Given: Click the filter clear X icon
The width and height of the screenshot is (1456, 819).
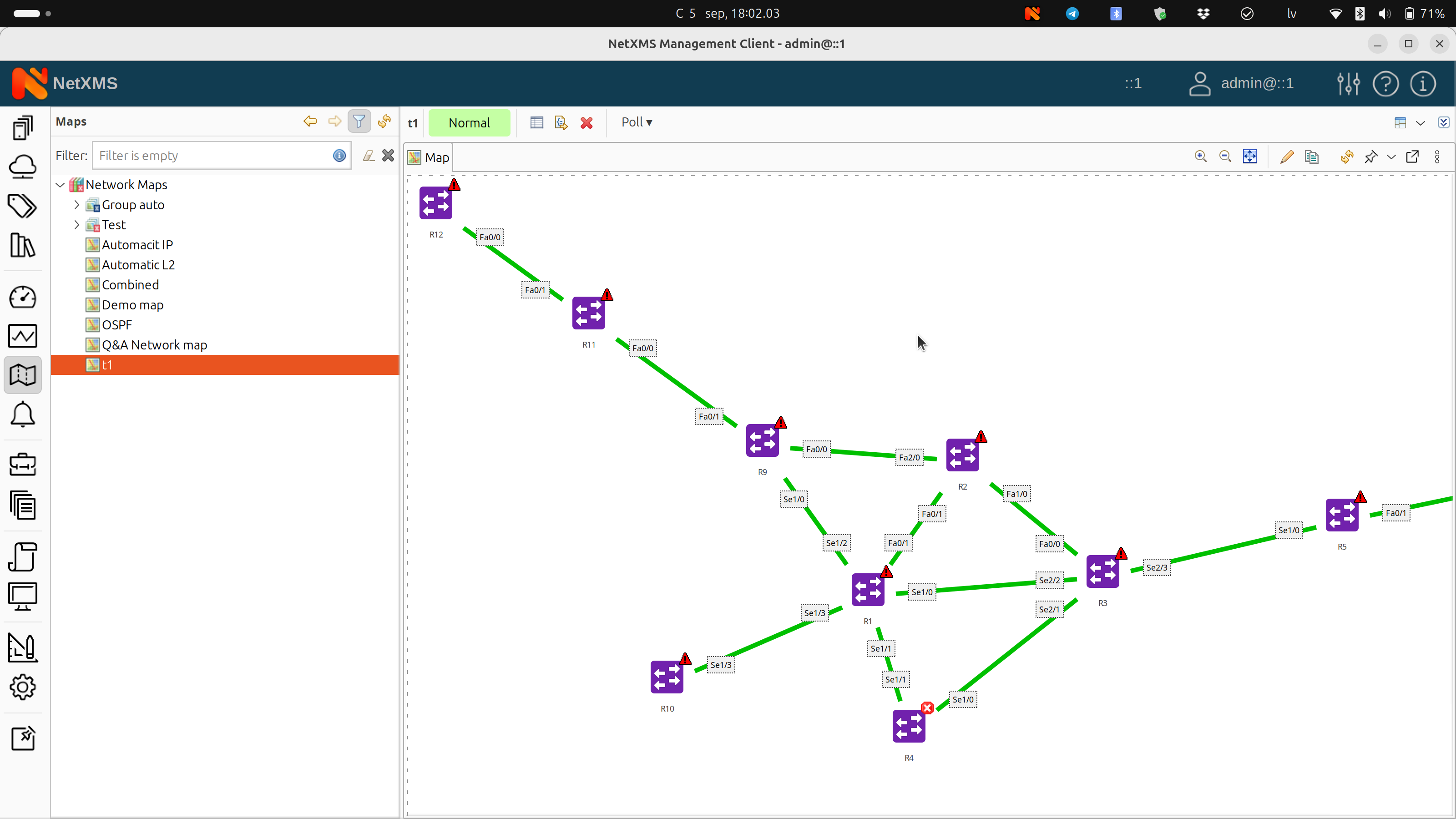Looking at the screenshot, I should click(x=388, y=155).
